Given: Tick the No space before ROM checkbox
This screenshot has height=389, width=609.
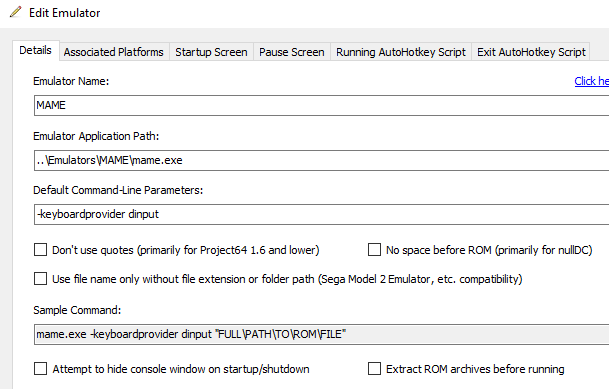Looking at the screenshot, I should pos(374,250).
